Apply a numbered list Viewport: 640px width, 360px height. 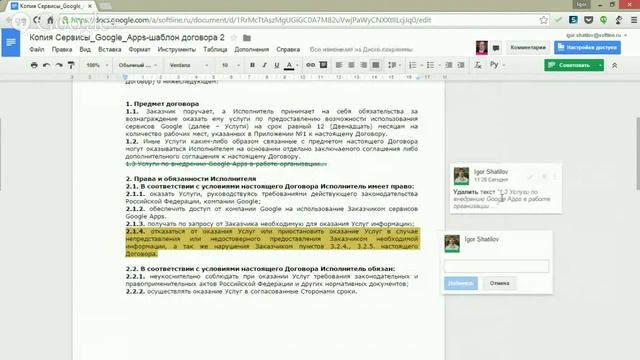coord(413,65)
